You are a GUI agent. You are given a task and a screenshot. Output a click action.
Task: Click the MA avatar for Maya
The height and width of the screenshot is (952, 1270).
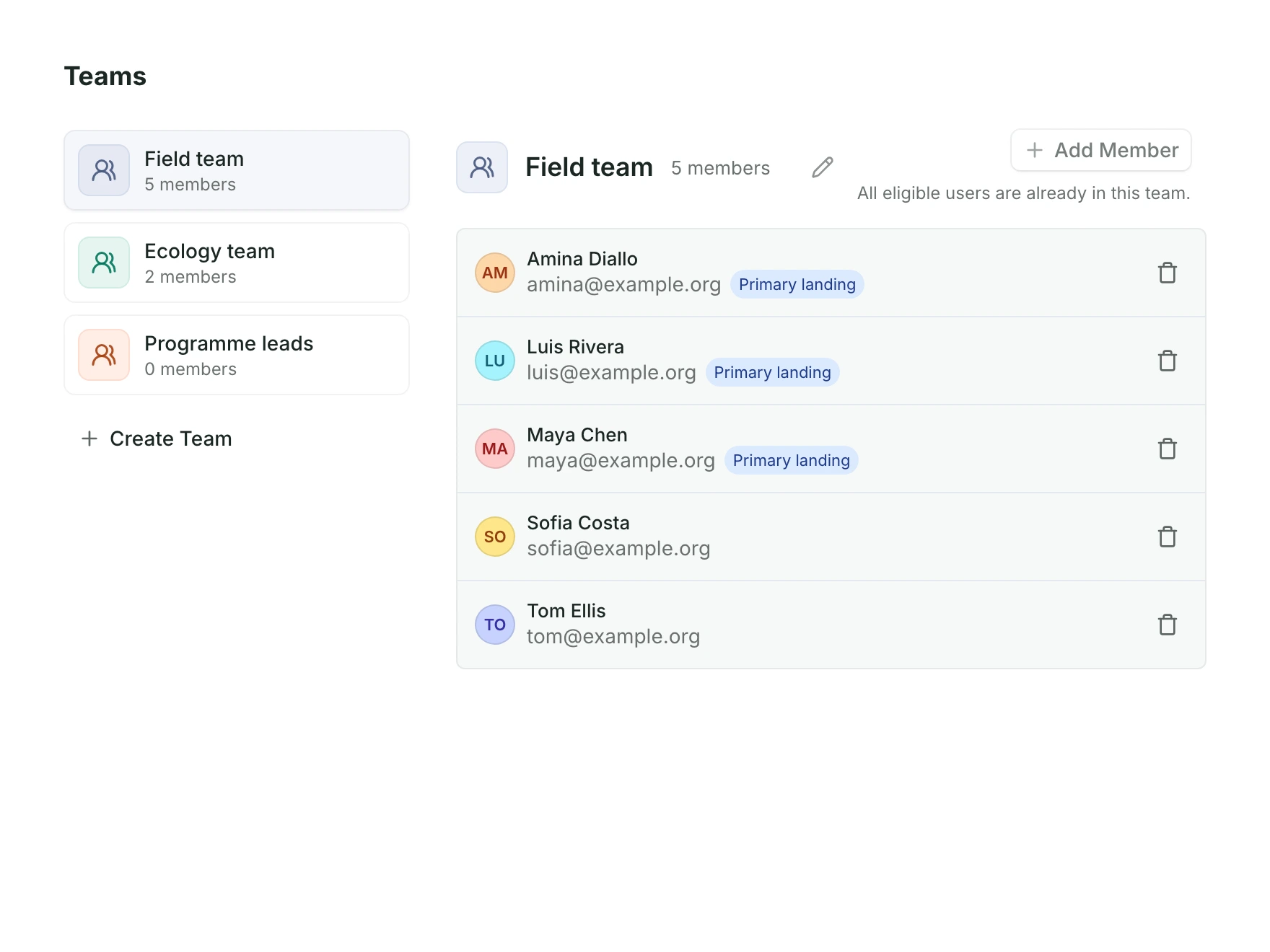[495, 449]
